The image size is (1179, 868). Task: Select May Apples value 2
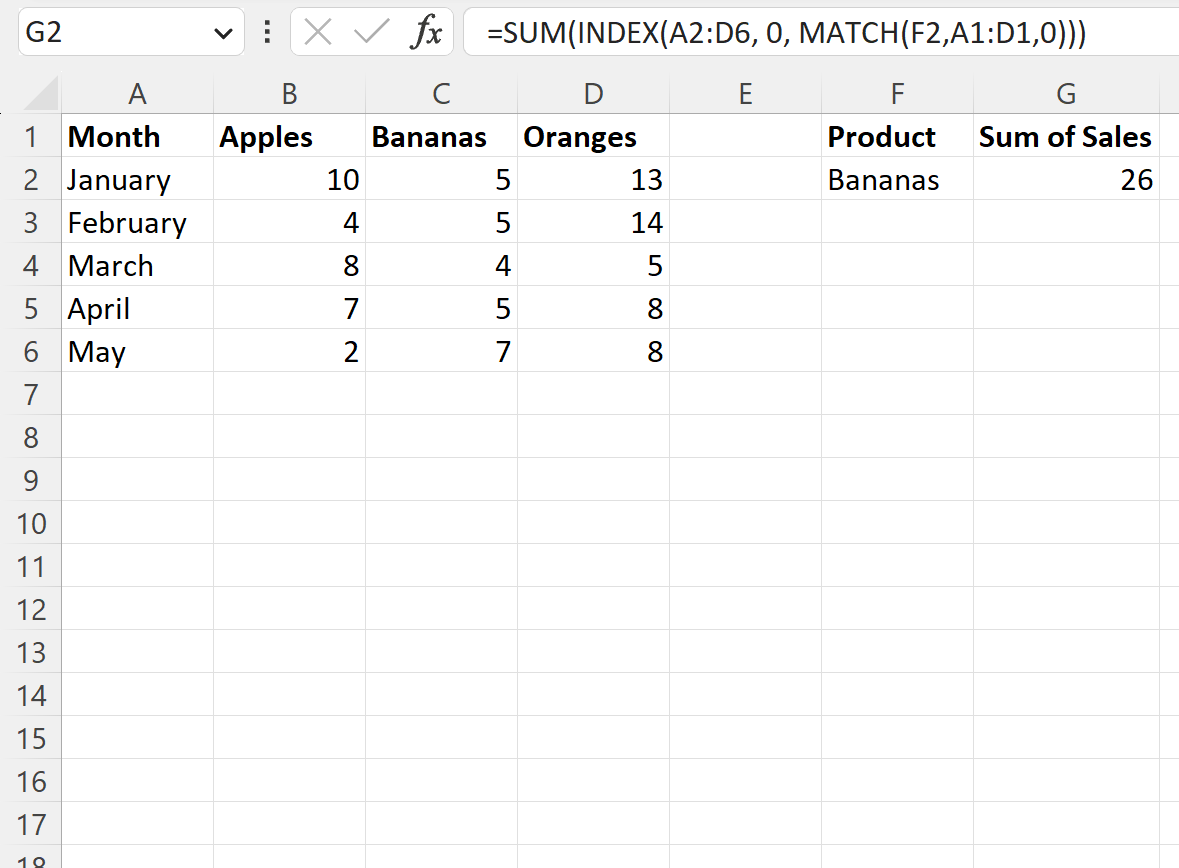(x=289, y=351)
